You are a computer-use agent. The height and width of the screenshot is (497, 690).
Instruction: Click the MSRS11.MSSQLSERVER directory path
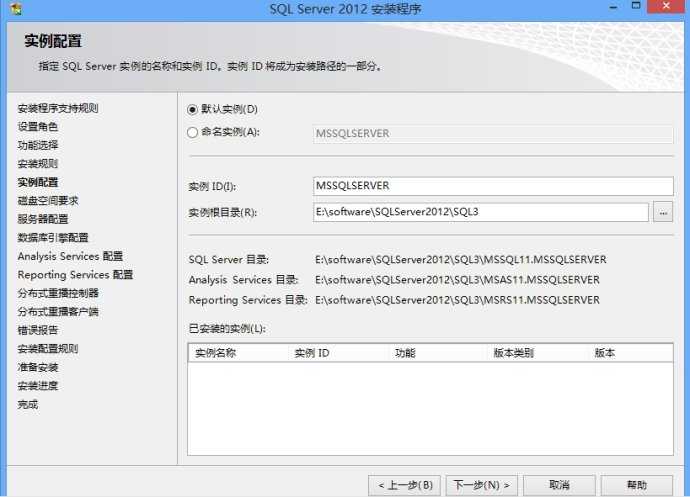tap(457, 300)
